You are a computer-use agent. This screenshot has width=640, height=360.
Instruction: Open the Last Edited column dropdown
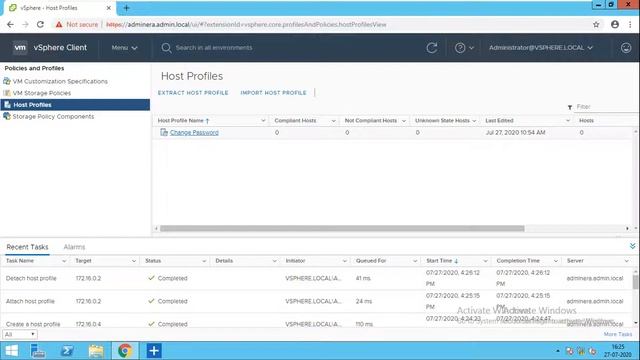pos(567,121)
